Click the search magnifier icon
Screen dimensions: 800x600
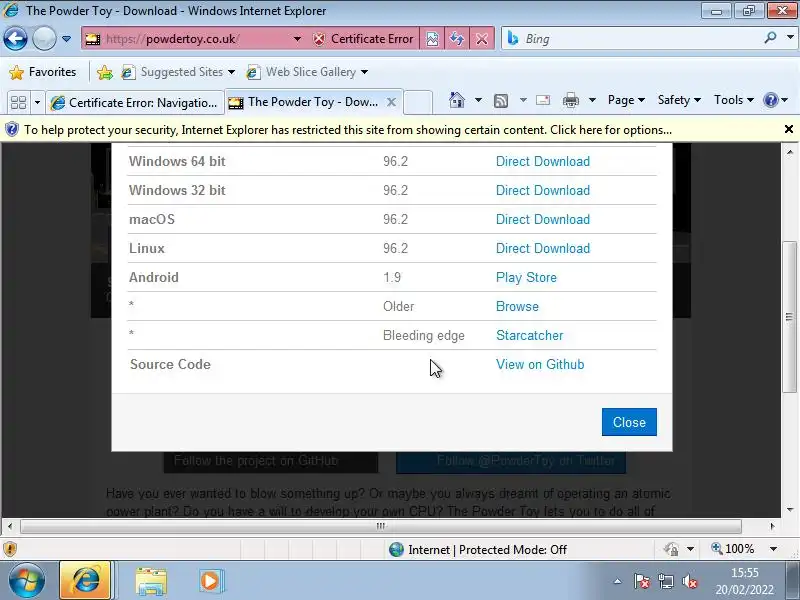[770, 37]
